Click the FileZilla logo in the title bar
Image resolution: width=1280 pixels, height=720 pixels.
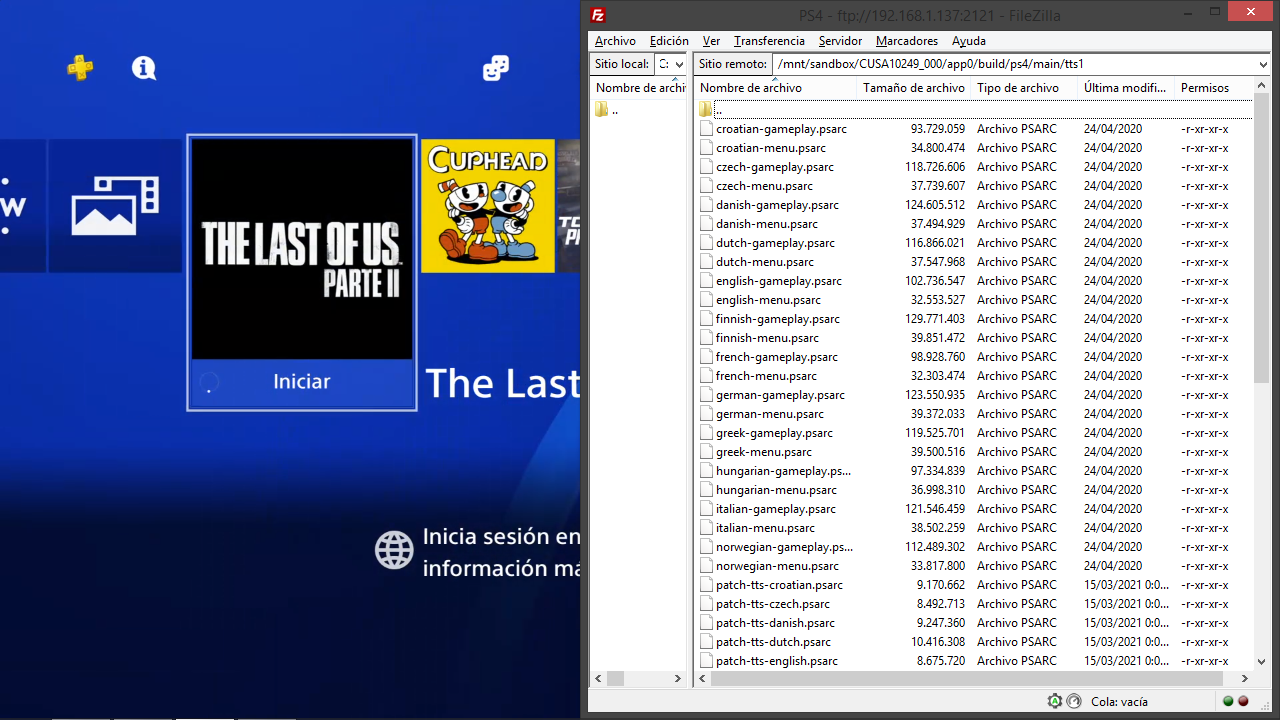pyautogui.click(x=598, y=15)
